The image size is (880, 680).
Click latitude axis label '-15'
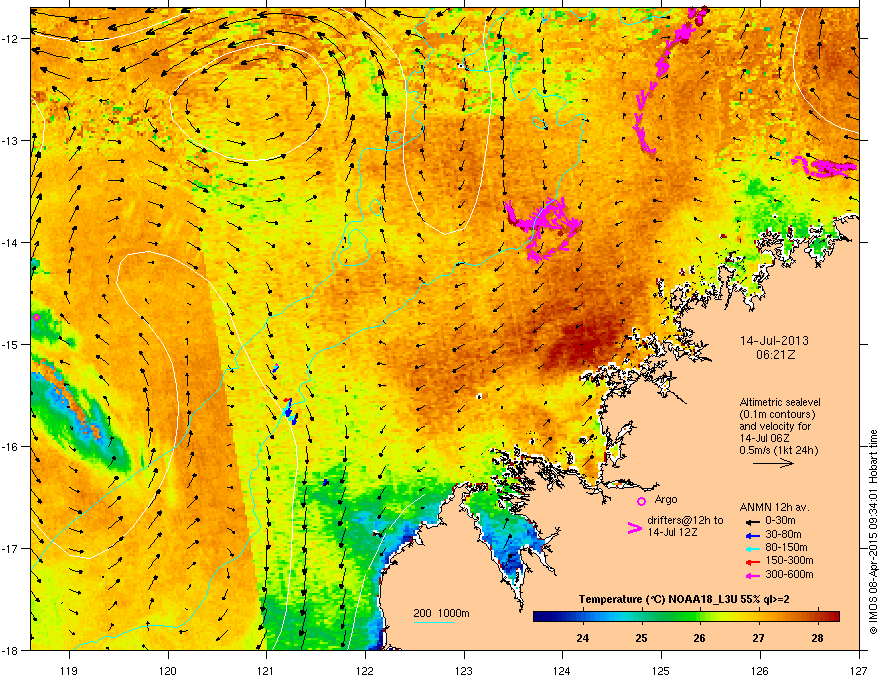[11, 344]
